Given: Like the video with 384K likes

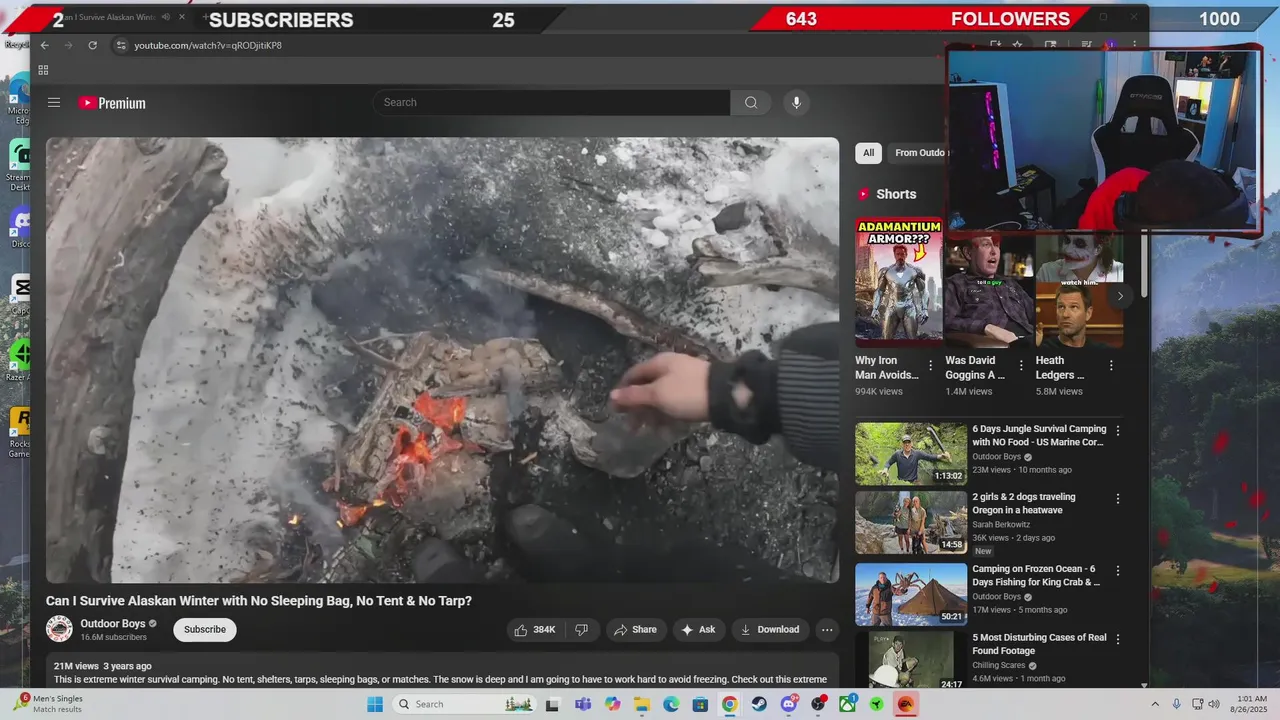Looking at the screenshot, I should point(535,630).
